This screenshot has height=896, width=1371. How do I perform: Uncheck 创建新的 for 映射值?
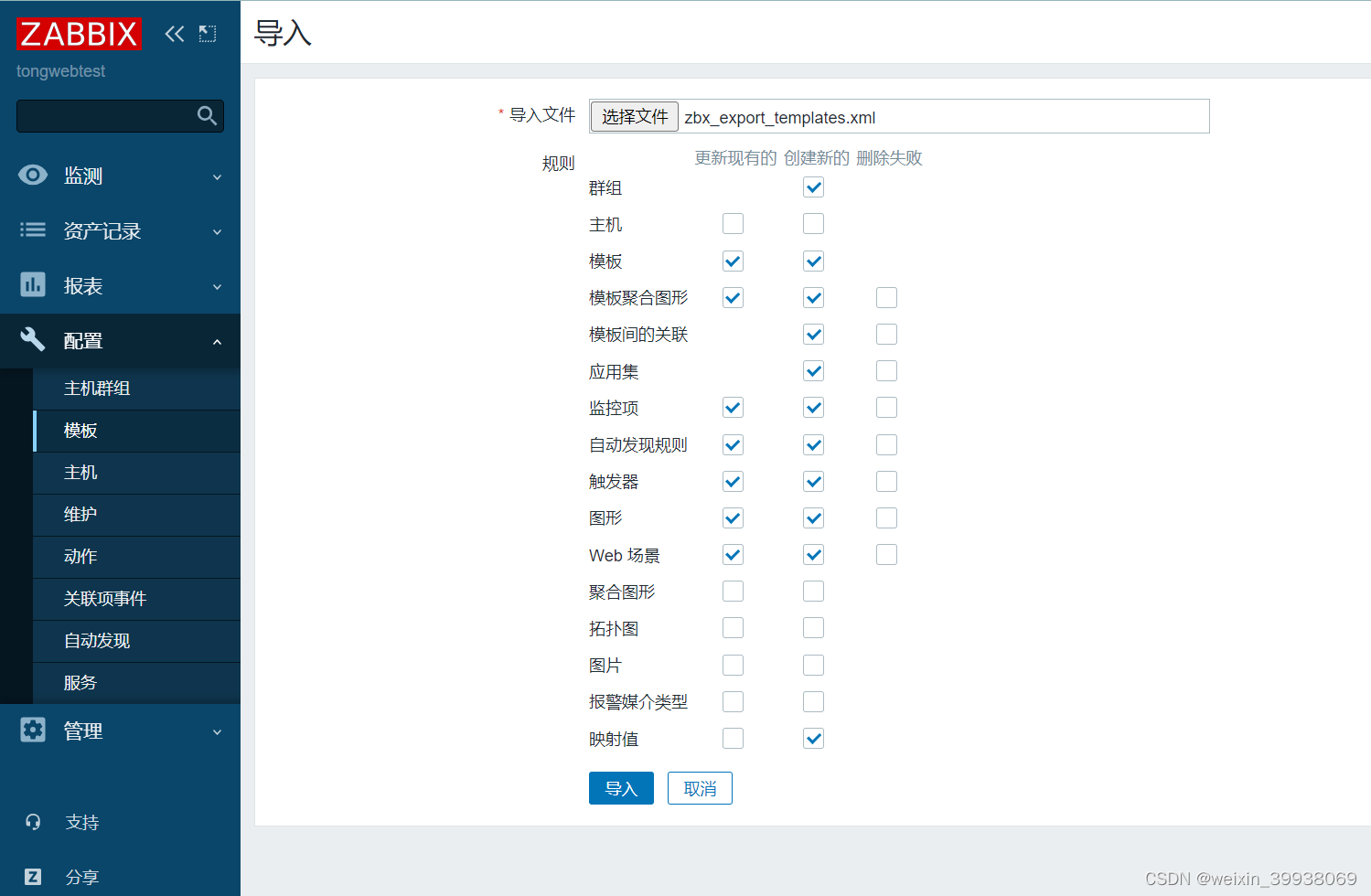tap(813, 739)
